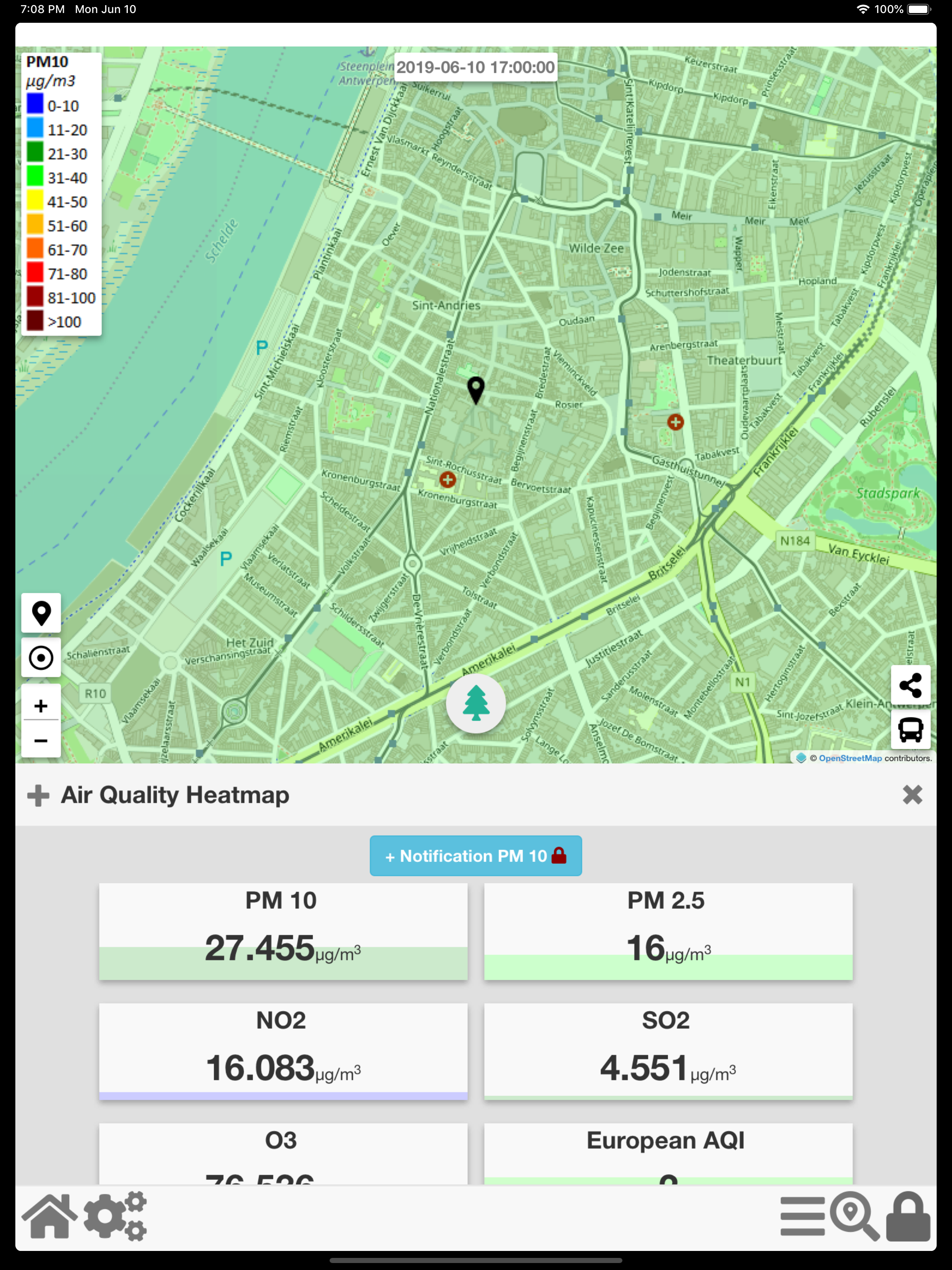Image resolution: width=952 pixels, height=1270 pixels.
Task: Select the European AQI card
Action: pos(668,1154)
